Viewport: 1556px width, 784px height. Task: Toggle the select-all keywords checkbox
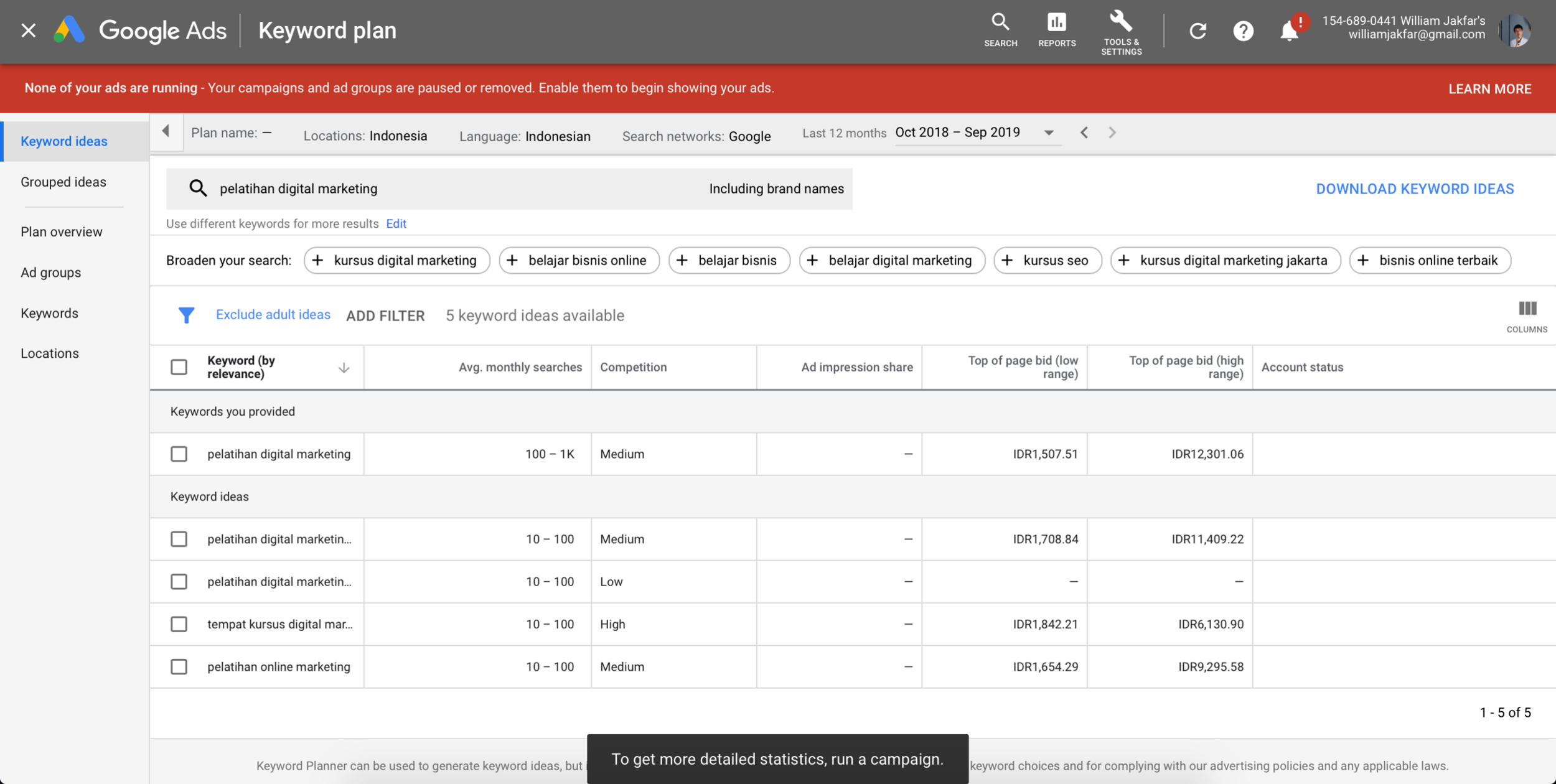tap(179, 367)
